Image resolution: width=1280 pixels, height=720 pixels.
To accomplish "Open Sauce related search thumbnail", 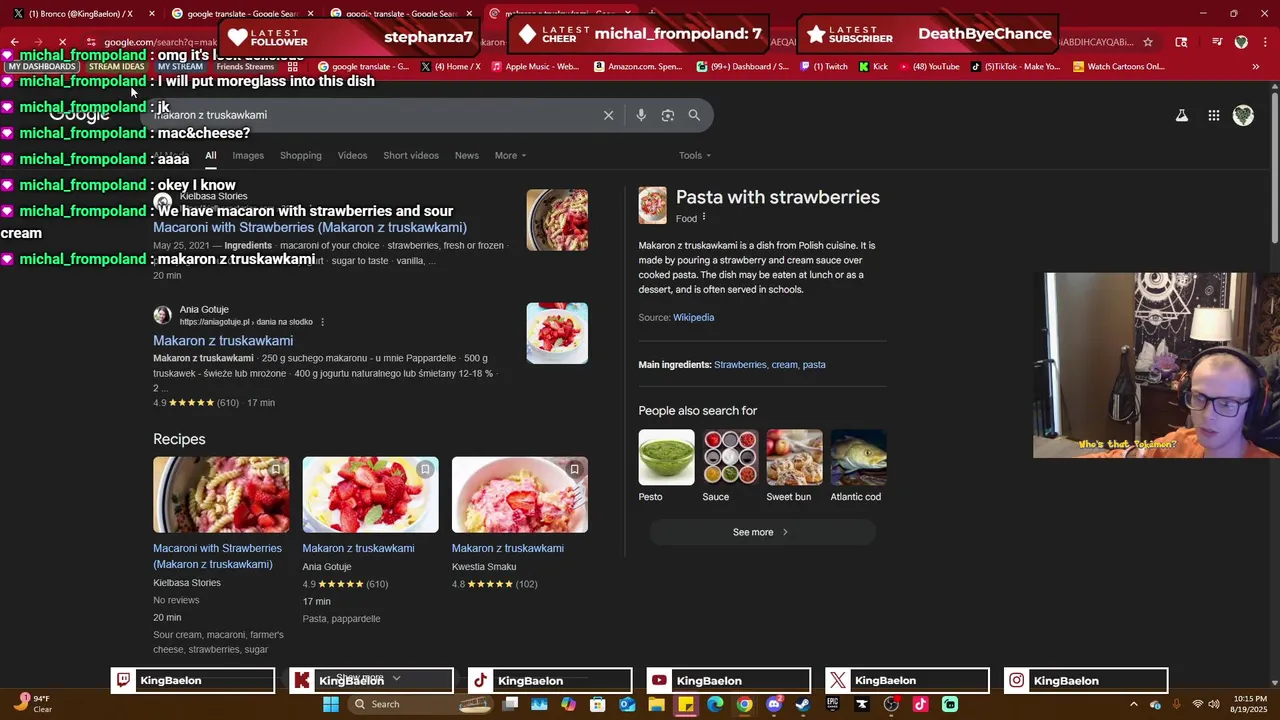I will (730, 457).
